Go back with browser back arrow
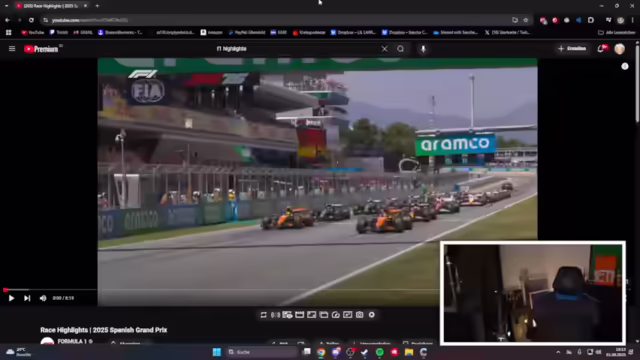 (x=7, y=20)
